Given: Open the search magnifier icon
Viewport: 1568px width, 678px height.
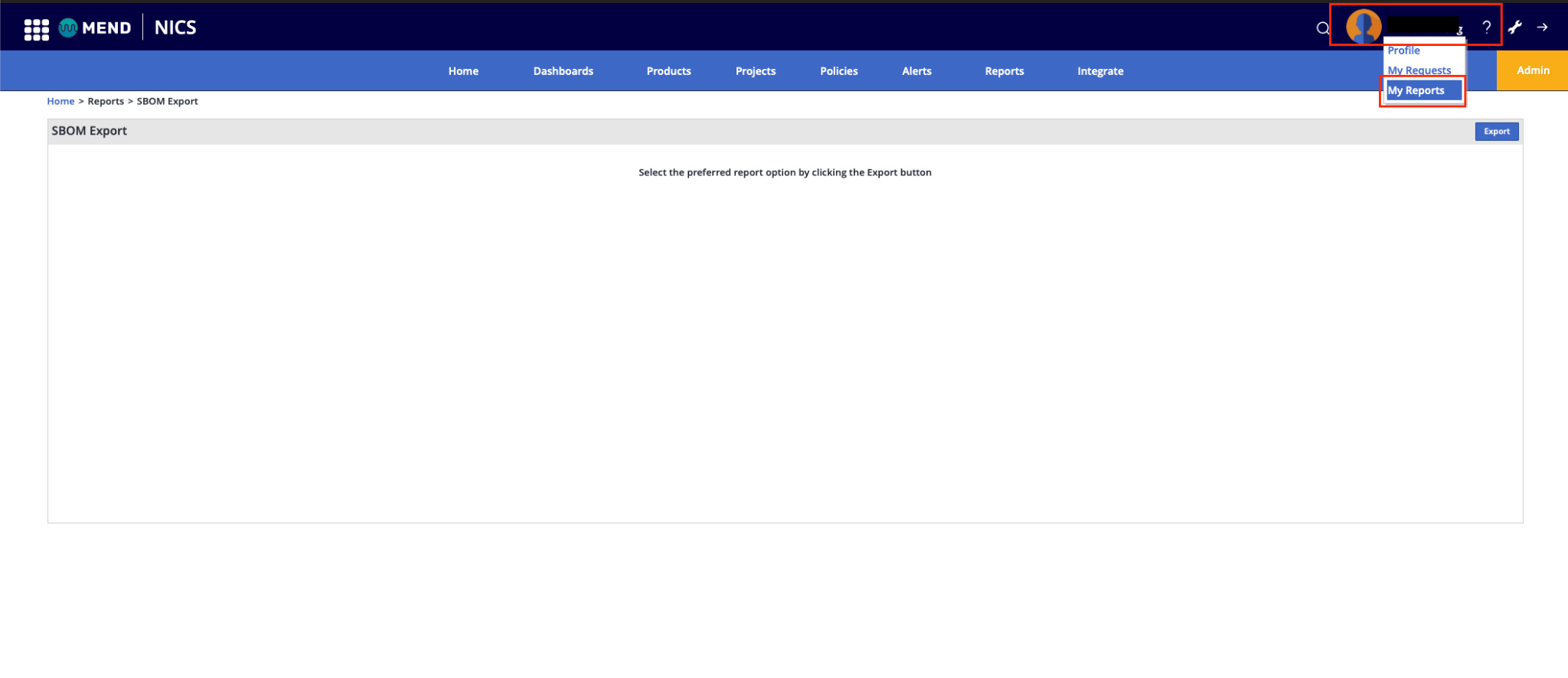Looking at the screenshot, I should tap(1322, 28).
